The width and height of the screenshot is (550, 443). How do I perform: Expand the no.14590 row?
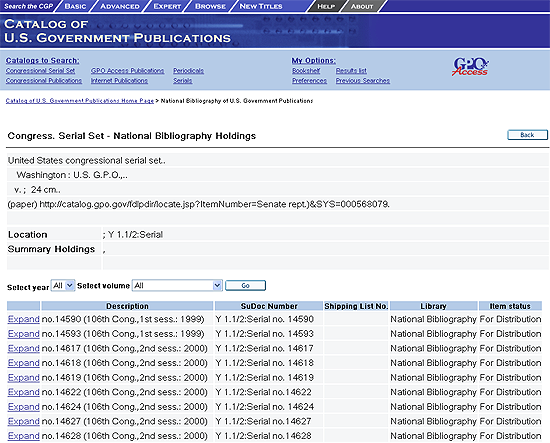tap(24, 319)
